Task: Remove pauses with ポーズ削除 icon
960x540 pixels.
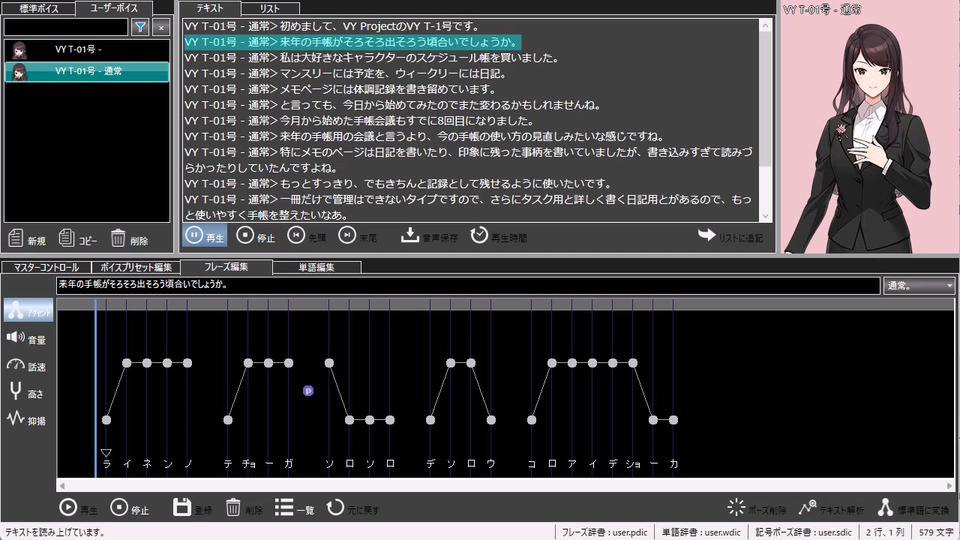Action: point(757,508)
